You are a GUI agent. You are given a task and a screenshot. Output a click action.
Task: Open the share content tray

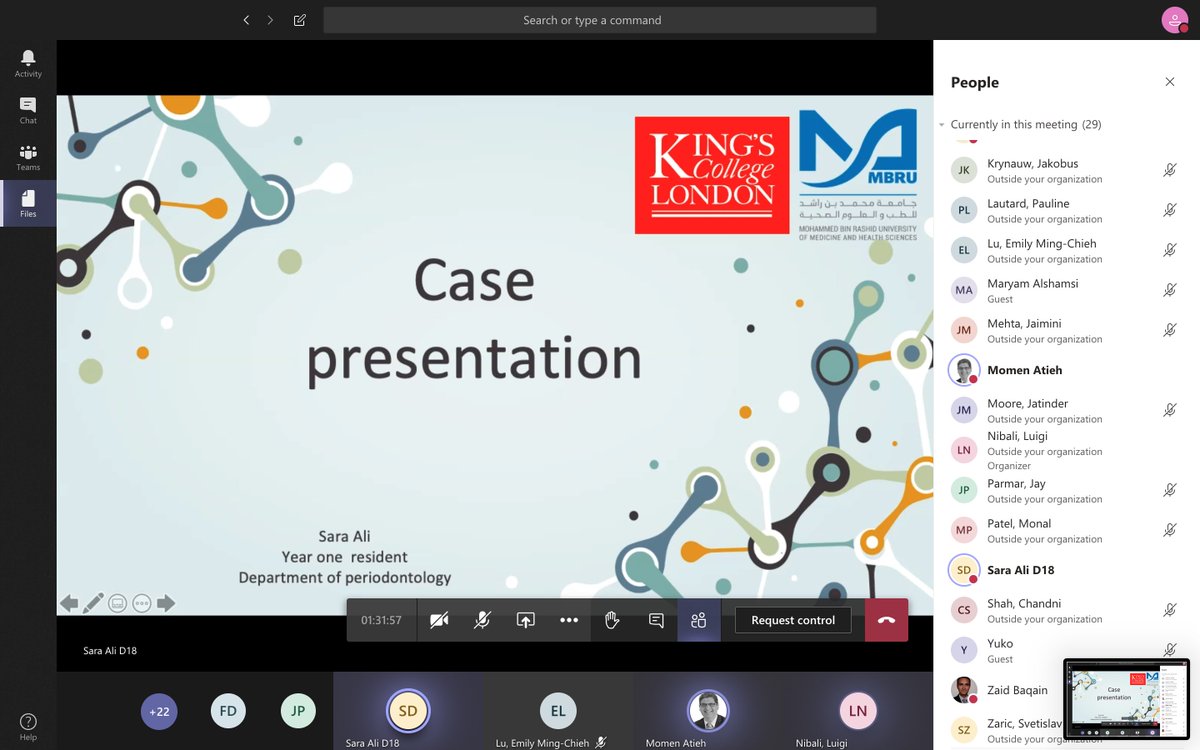click(x=525, y=620)
